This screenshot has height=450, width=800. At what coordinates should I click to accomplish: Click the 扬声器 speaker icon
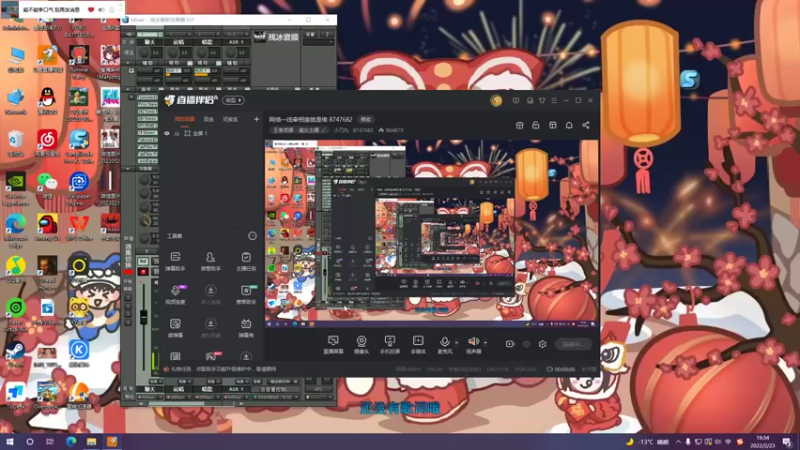pyautogui.click(x=473, y=341)
